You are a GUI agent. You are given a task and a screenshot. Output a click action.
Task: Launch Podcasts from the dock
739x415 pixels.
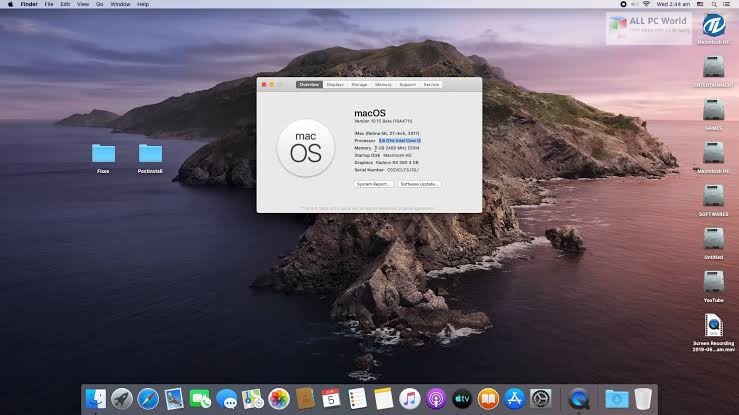(x=436, y=399)
